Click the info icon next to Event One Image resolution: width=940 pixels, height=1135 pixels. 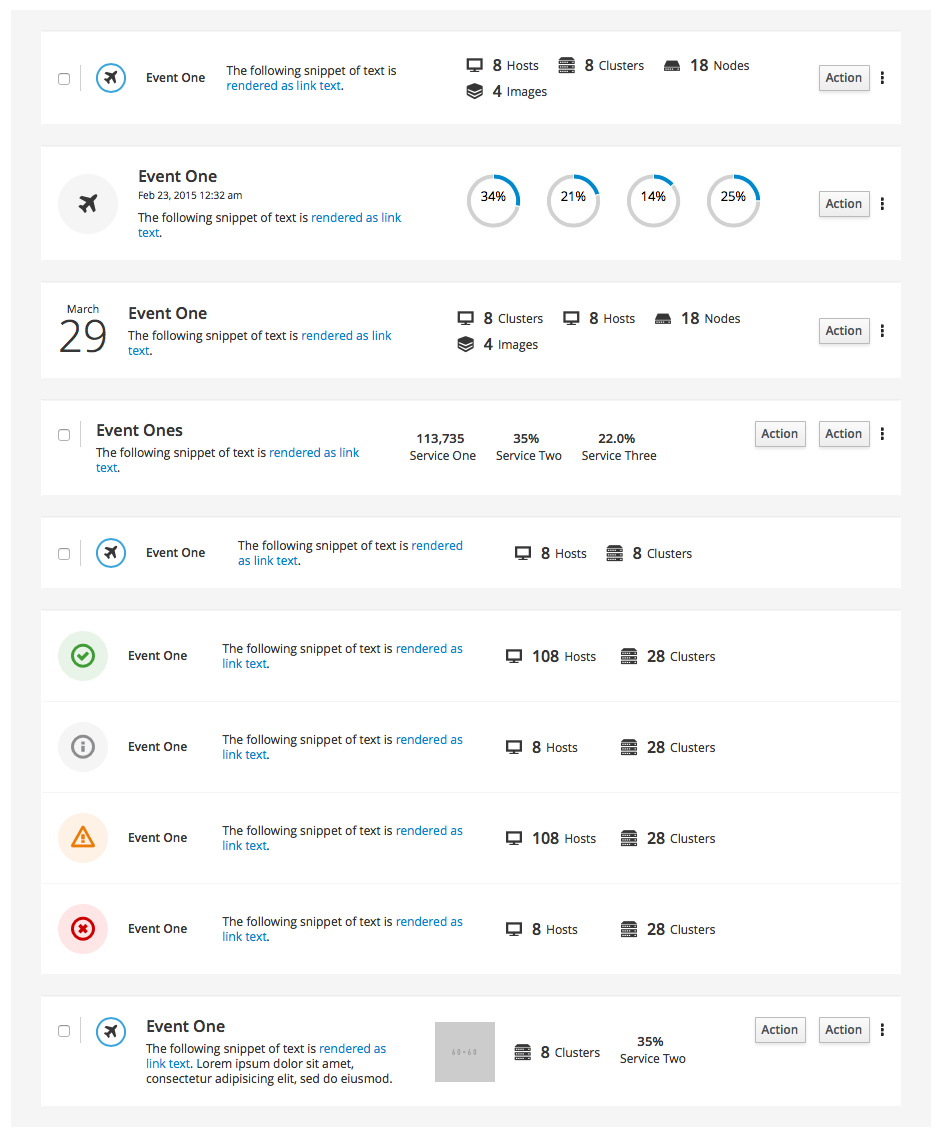point(83,746)
